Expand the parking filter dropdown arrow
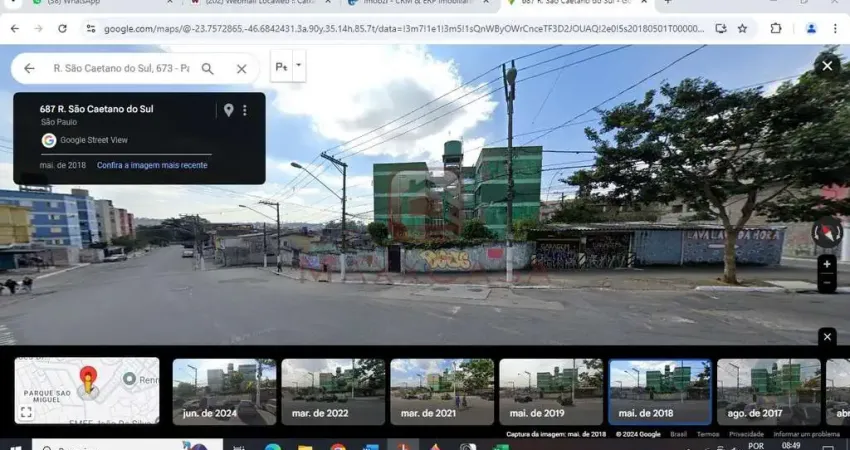This screenshot has height=450, width=850. [x=299, y=67]
